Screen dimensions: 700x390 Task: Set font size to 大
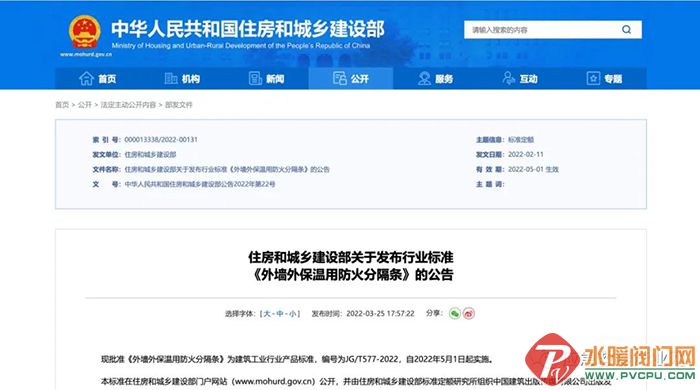[x=267, y=314]
